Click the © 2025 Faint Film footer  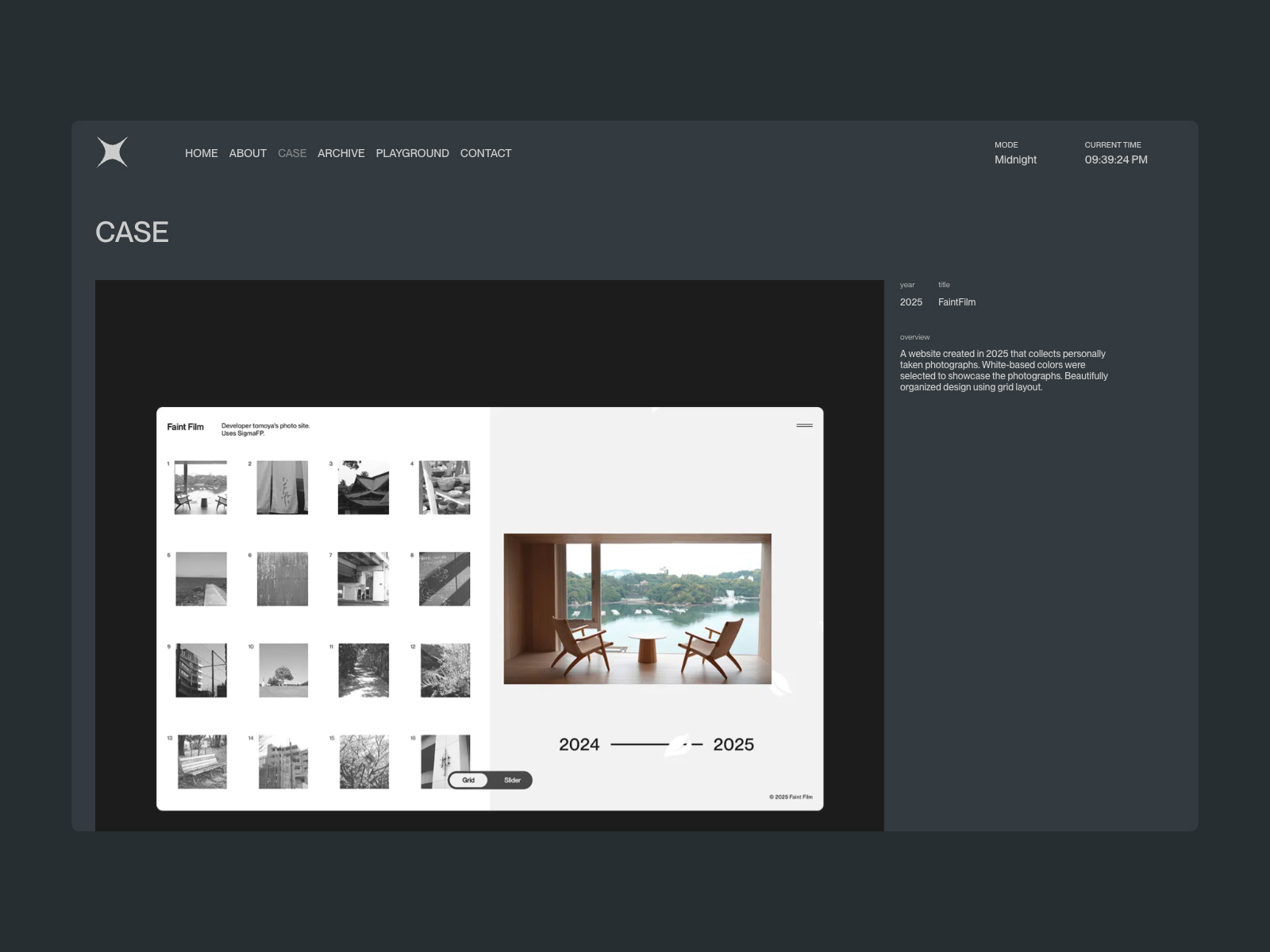[x=791, y=797]
